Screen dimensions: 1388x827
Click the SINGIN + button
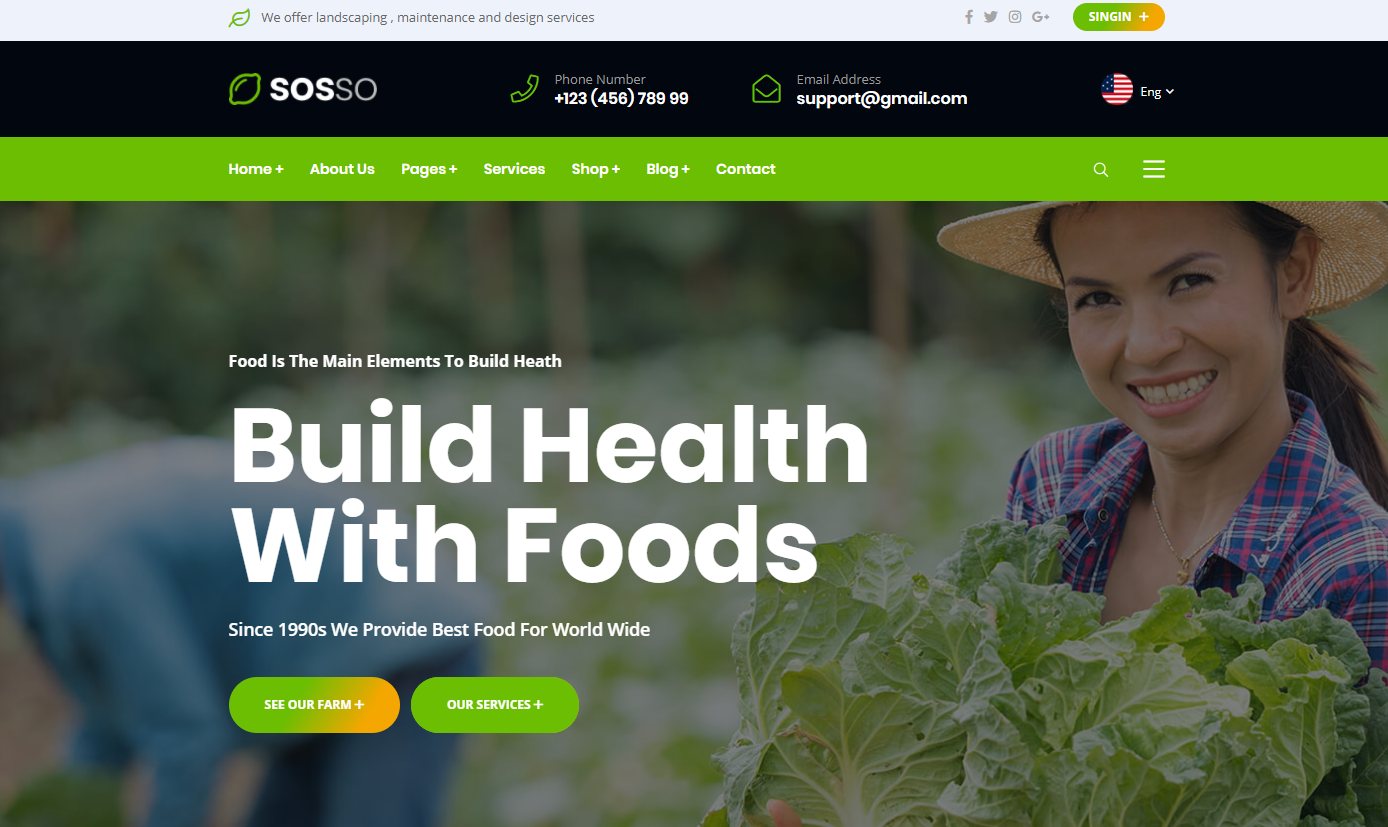[x=1119, y=17]
